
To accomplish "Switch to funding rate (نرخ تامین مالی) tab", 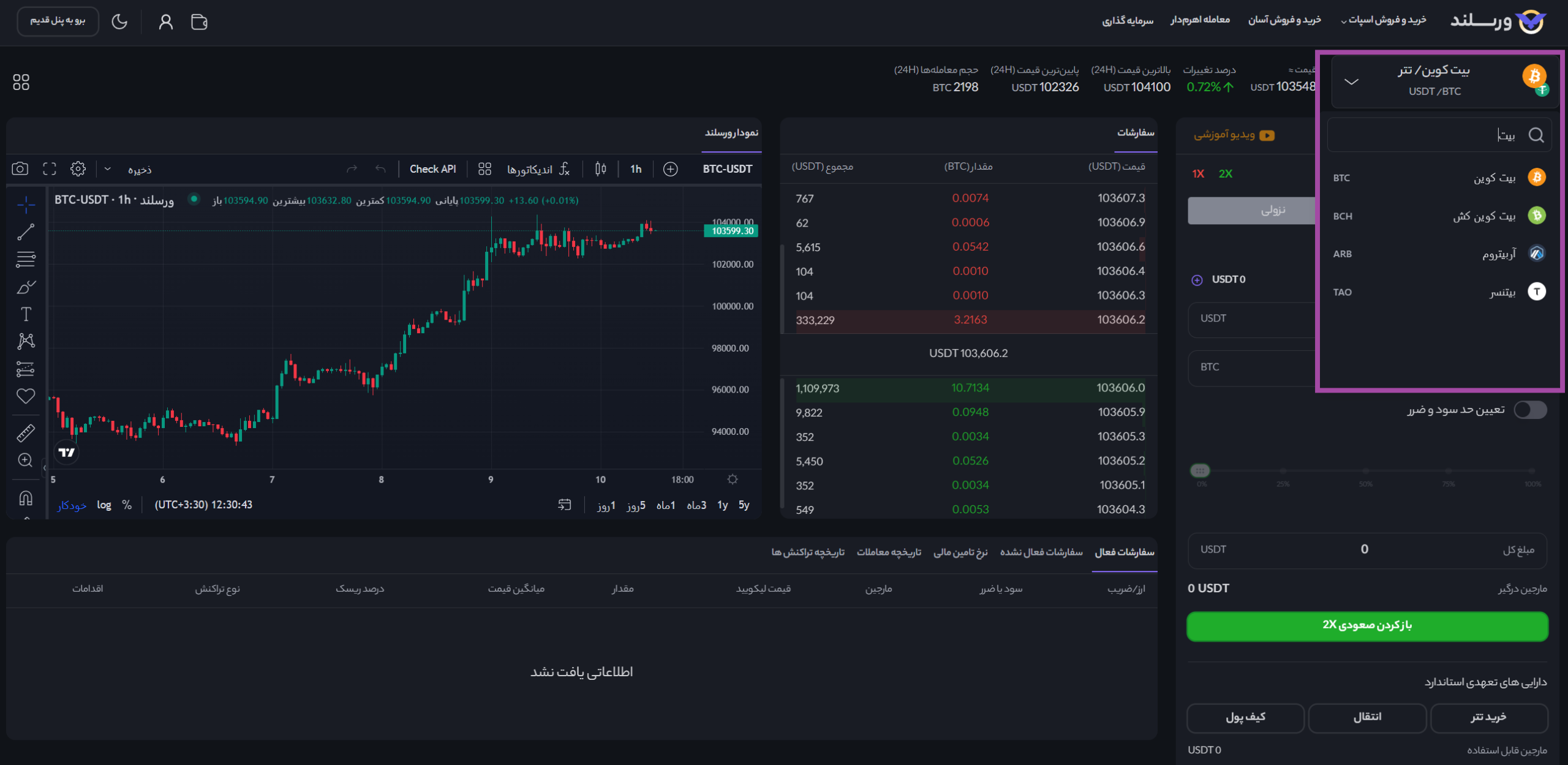I will click(x=960, y=552).
